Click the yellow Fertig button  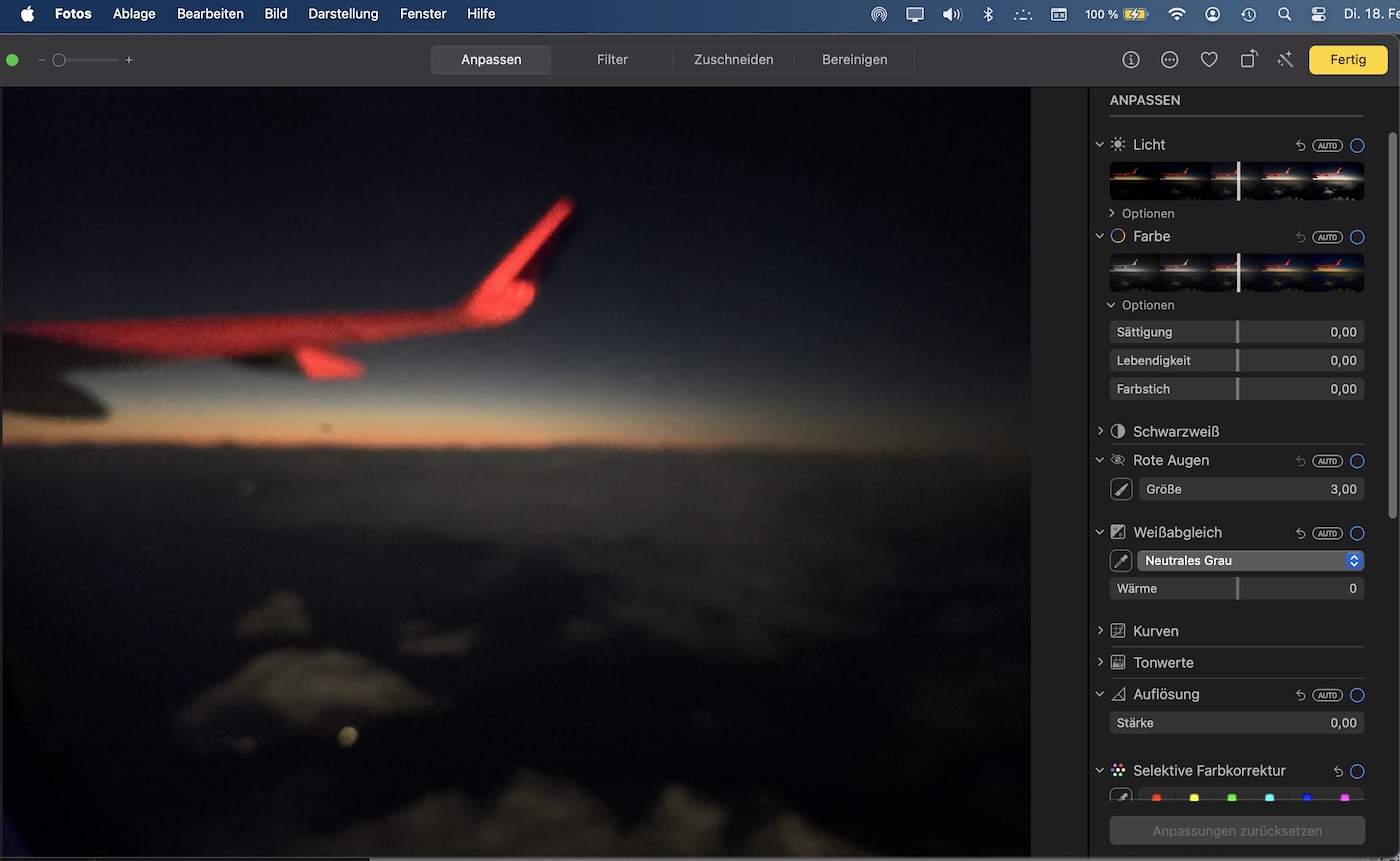1347,60
